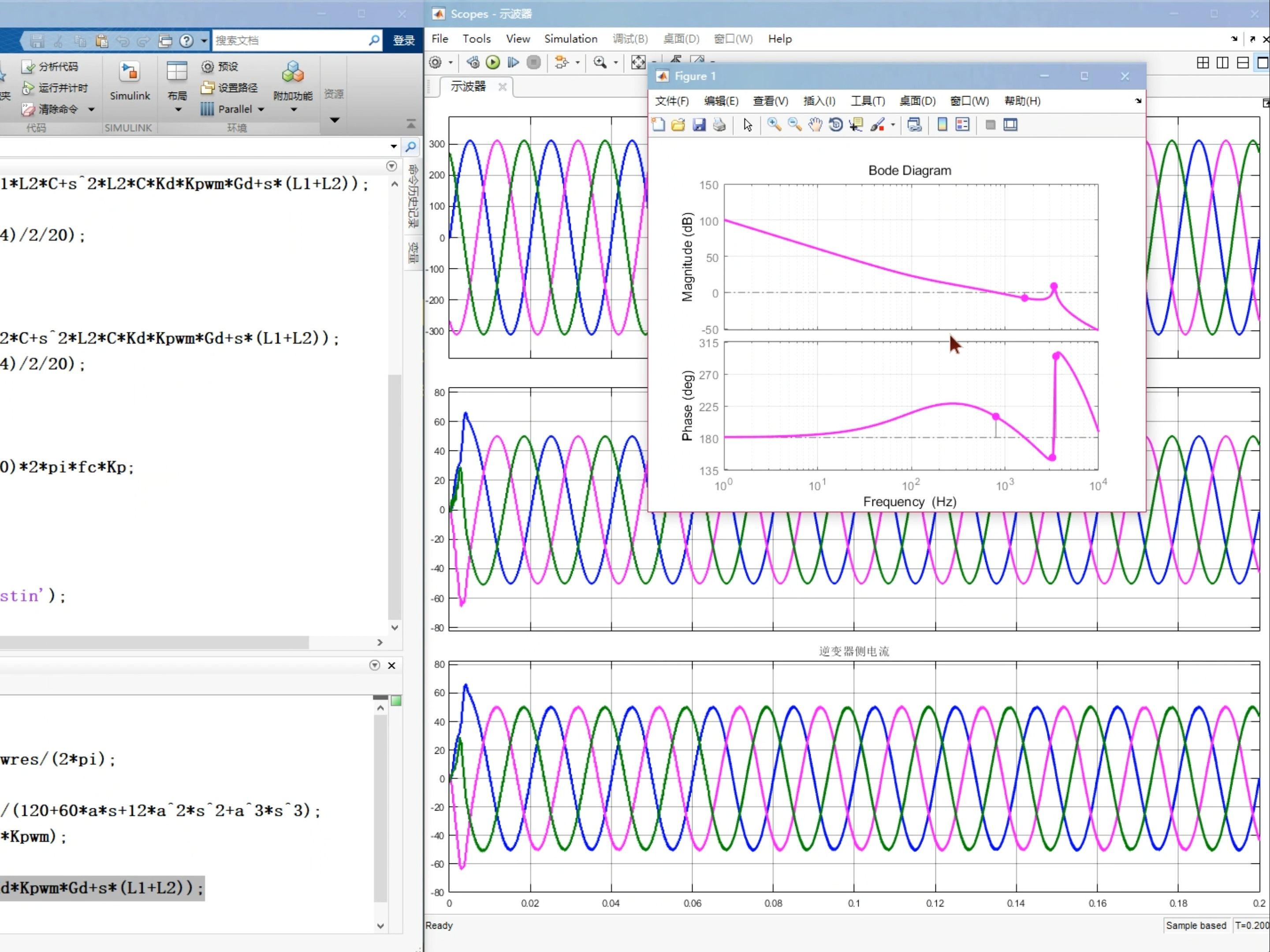
Task: Toggle the Edit Plot arrow tool in Figure 1
Action: click(x=748, y=125)
